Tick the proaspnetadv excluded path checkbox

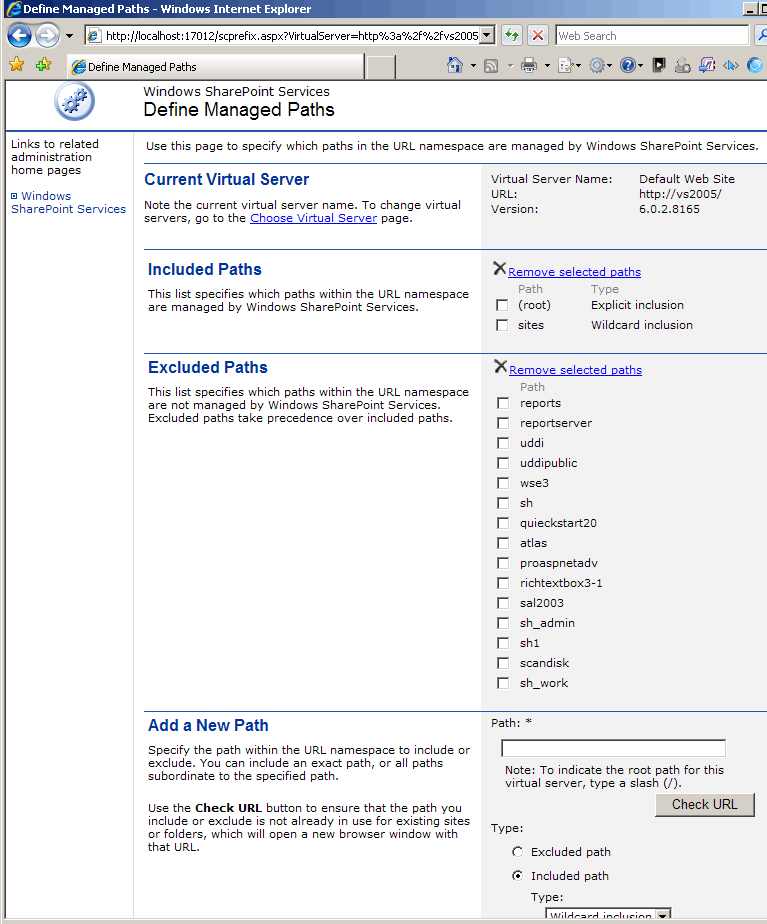click(503, 563)
